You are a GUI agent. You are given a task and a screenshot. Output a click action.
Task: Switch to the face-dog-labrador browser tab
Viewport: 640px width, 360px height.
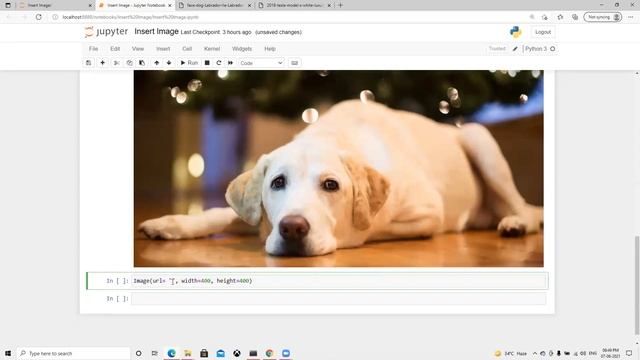[214, 5]
